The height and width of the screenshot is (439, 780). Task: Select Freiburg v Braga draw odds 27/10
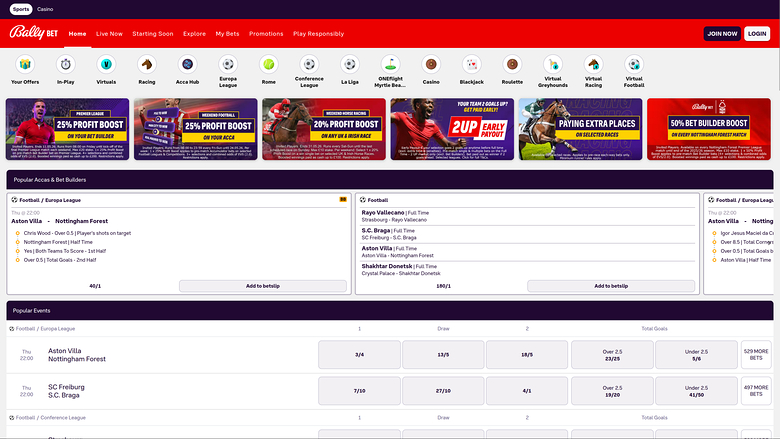443,391
